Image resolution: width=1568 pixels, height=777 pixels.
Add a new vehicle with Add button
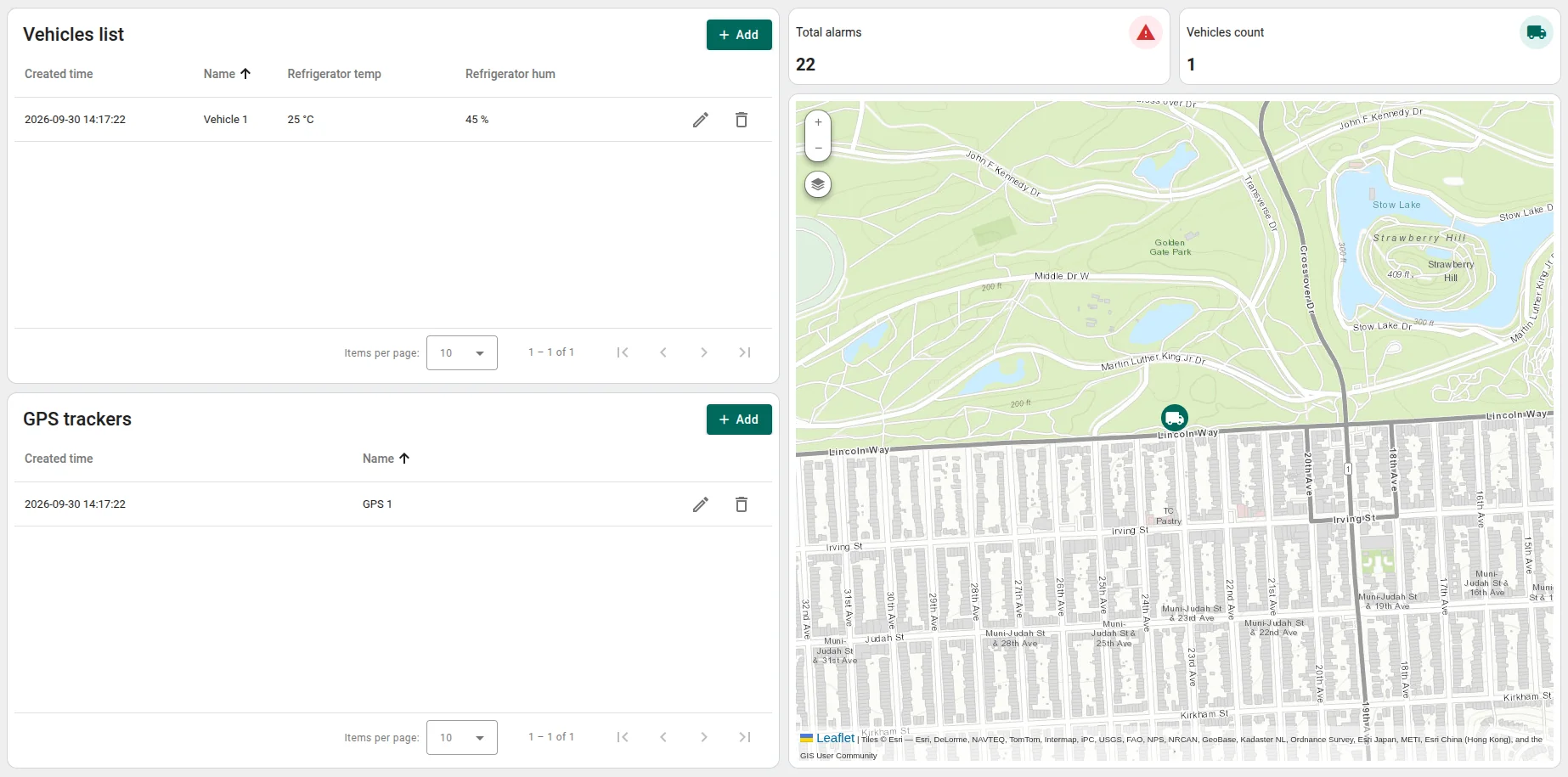(x=739, y=35)
